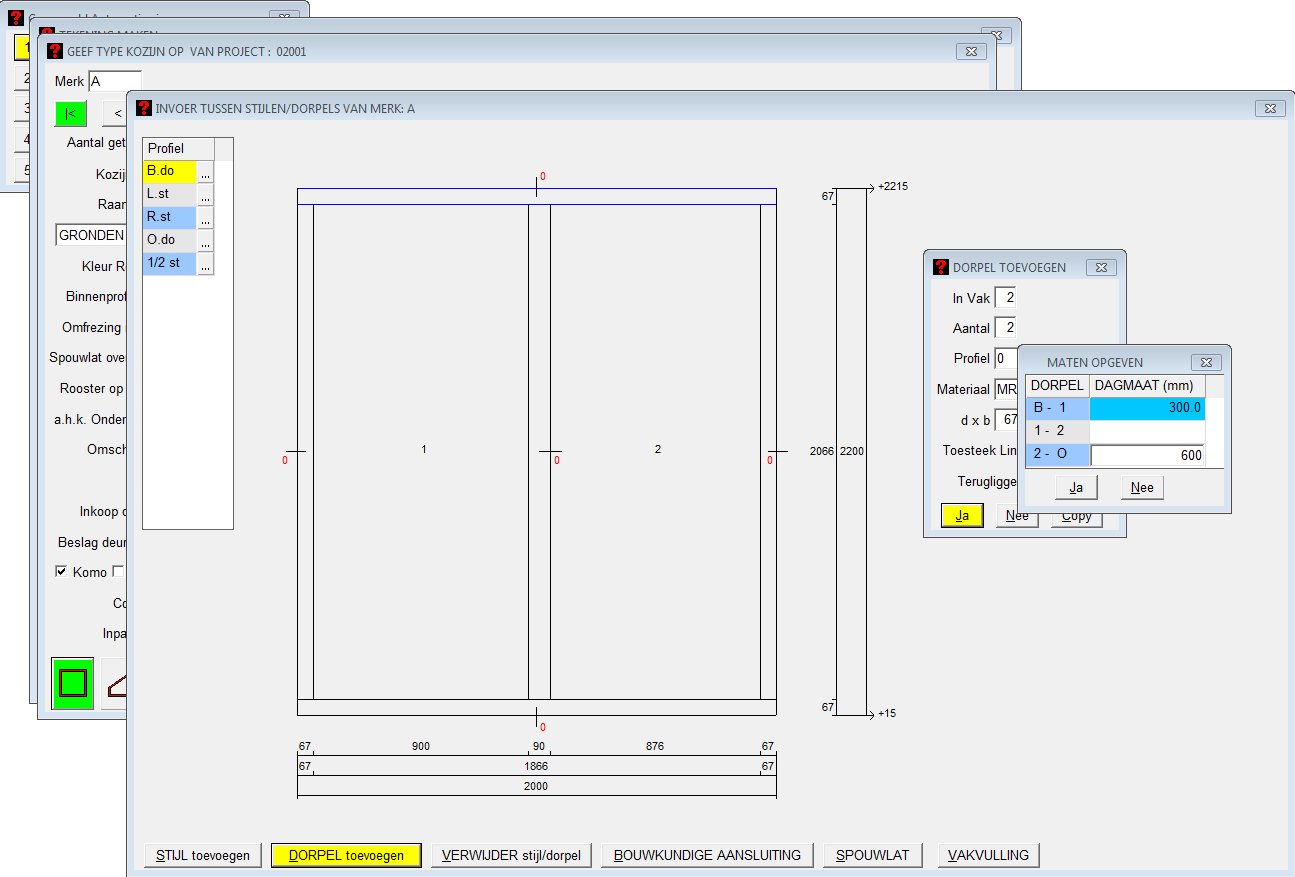Open the VAKVULLING option
The width and height of the screenshot is (1295, 877).
pos(989,855)
